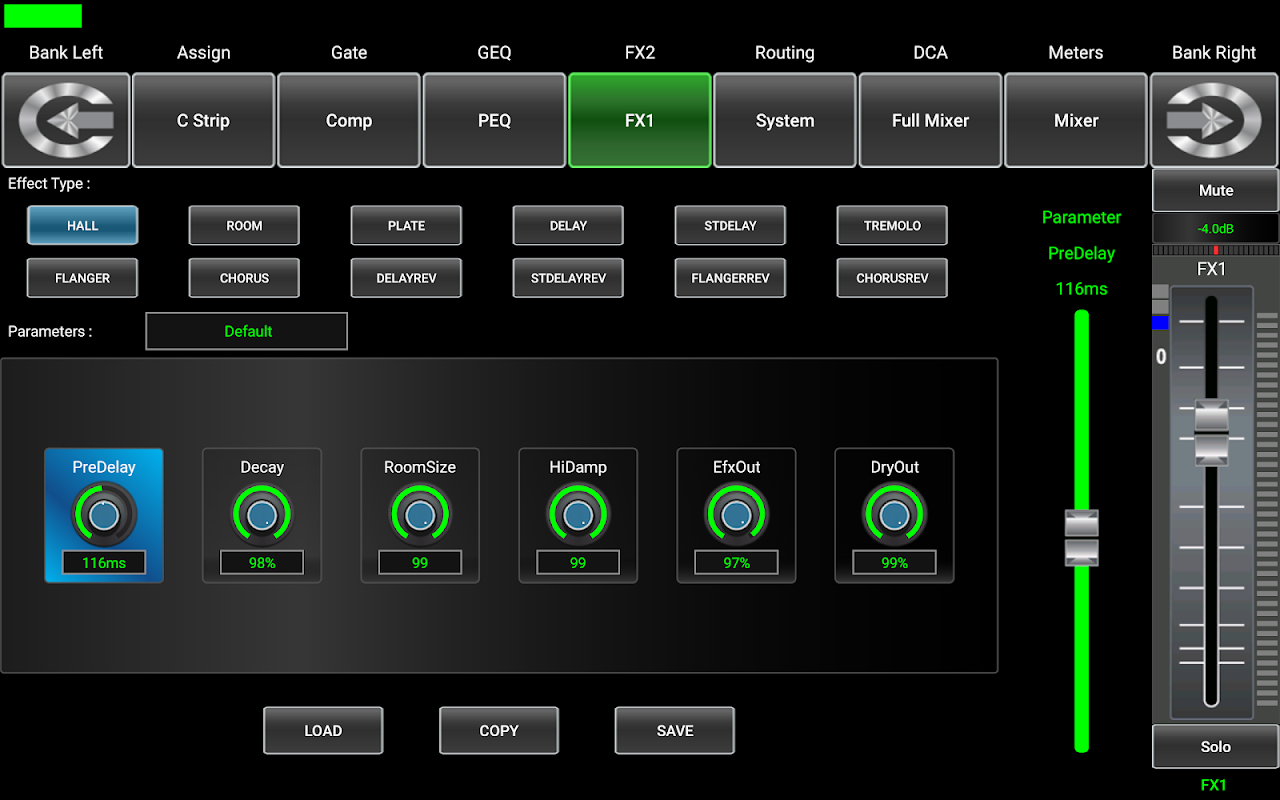Click the Assign label above C Strip
1280x800 pixels.
tap(203, 53)
